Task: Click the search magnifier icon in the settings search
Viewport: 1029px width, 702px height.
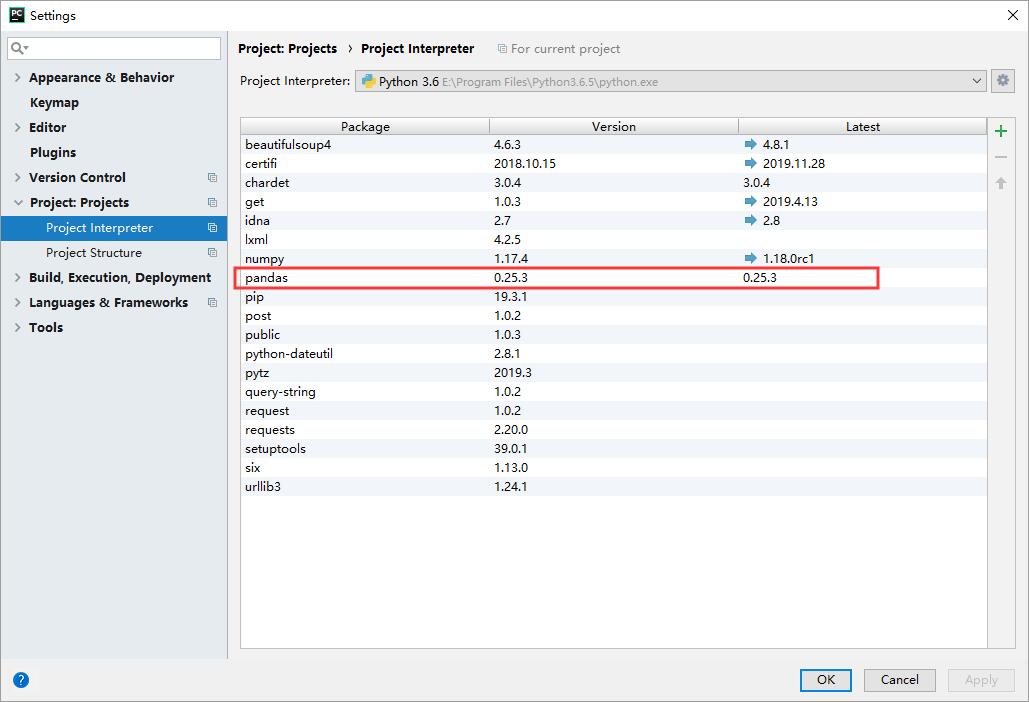Action: (19, 48)
